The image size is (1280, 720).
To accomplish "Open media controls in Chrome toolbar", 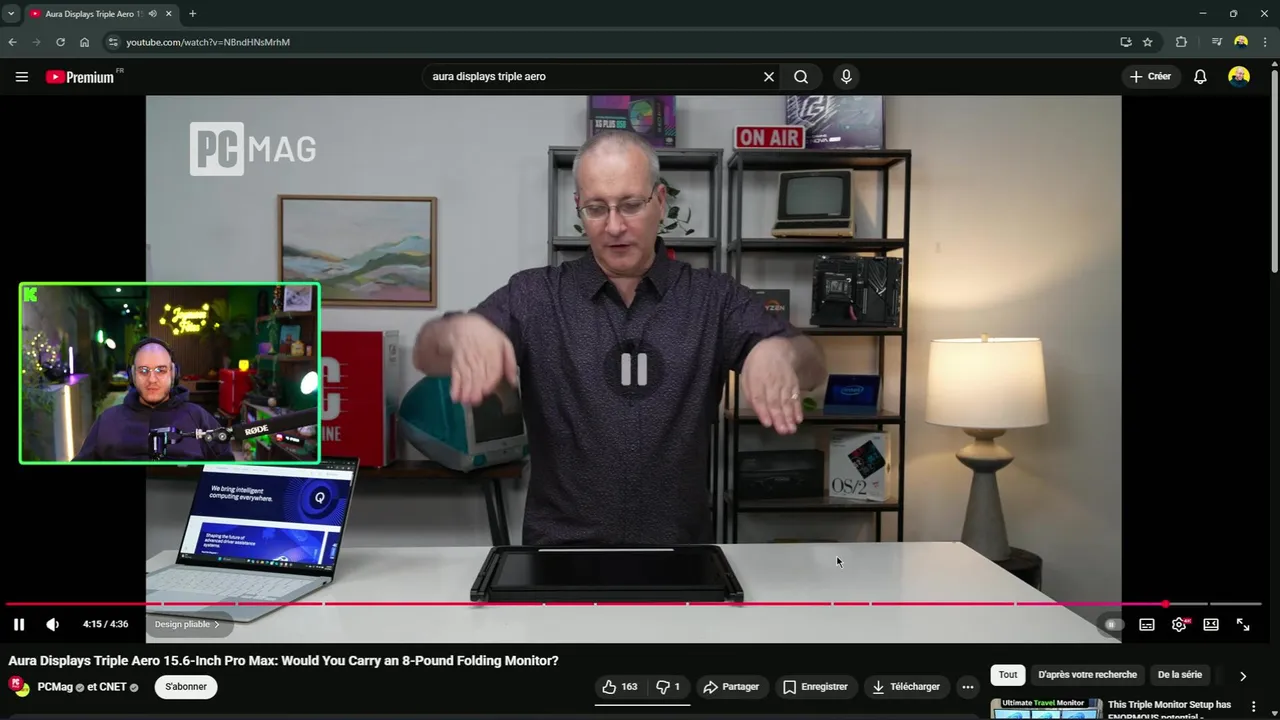I will click(x=1216, y=42).
